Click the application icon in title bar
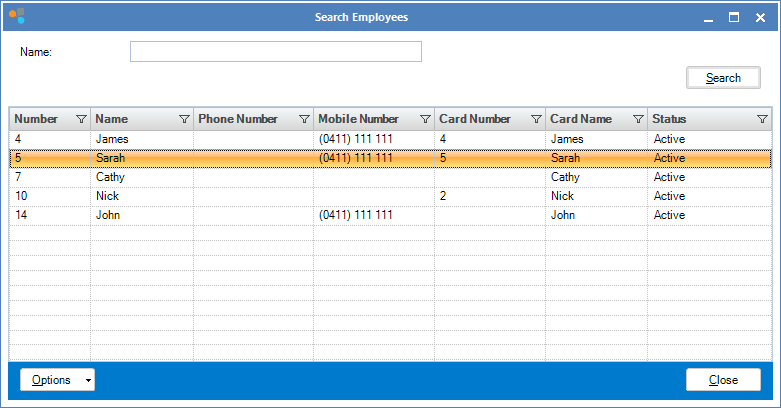Screen dimensions: 781x408 16,17
